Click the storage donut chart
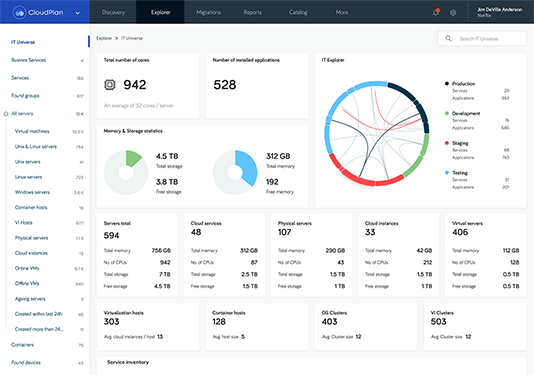This screenshot has height=375, width=534. tap(126, 172)
